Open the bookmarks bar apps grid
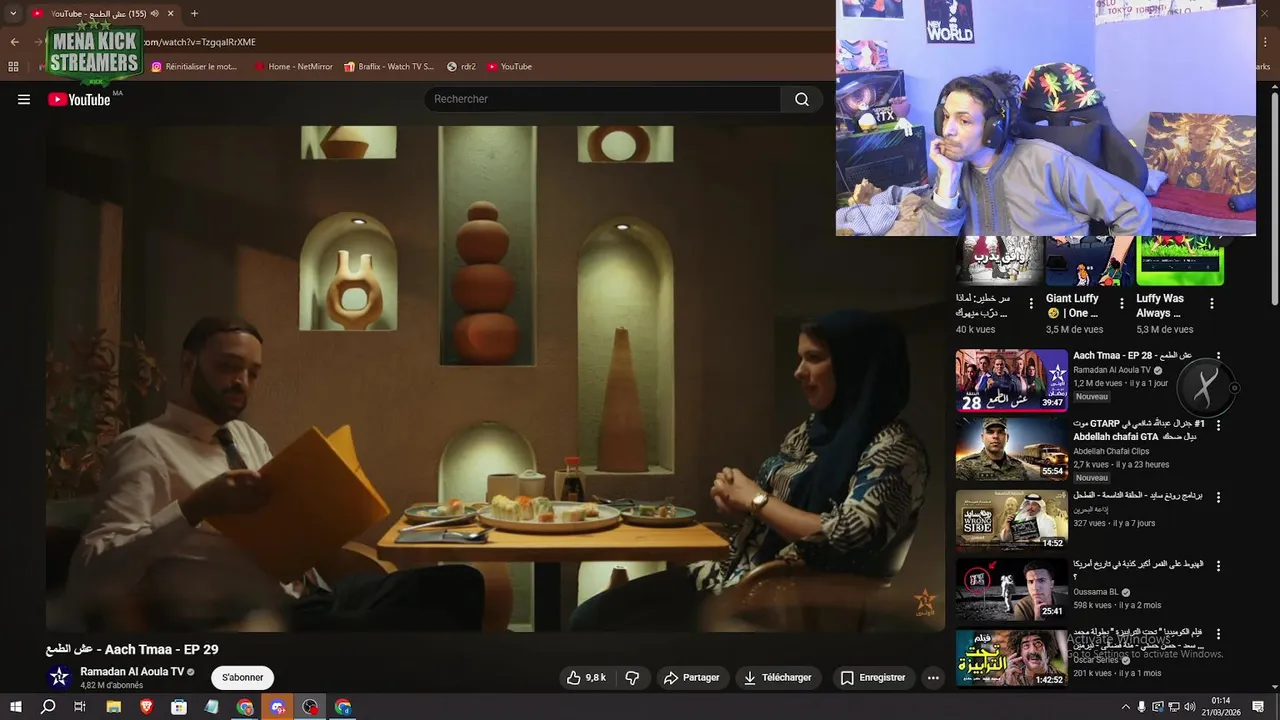Viewport: 1280px width, 720px height. pos(13,67)
